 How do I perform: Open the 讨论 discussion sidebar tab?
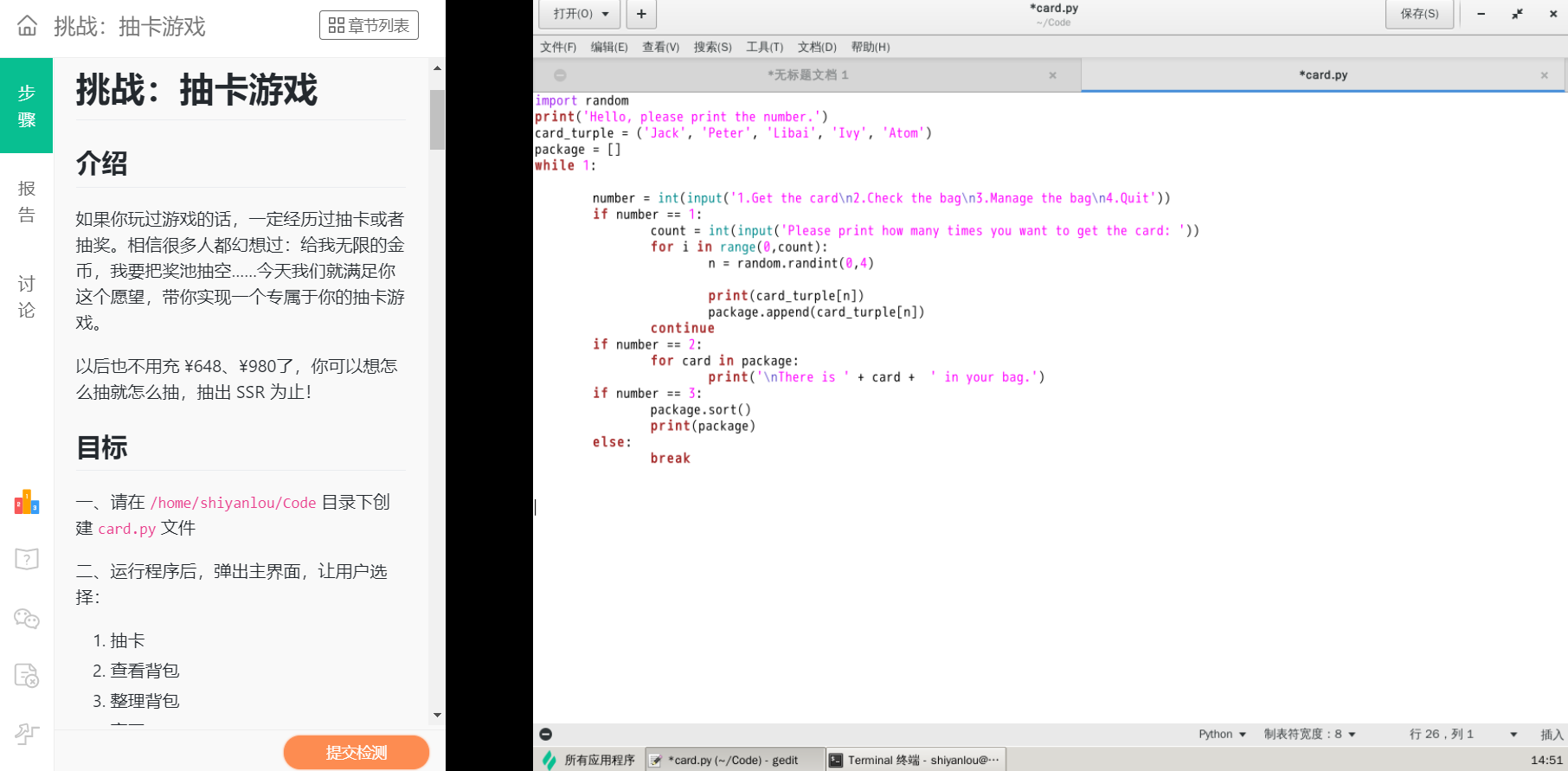[x=27, y=297]
